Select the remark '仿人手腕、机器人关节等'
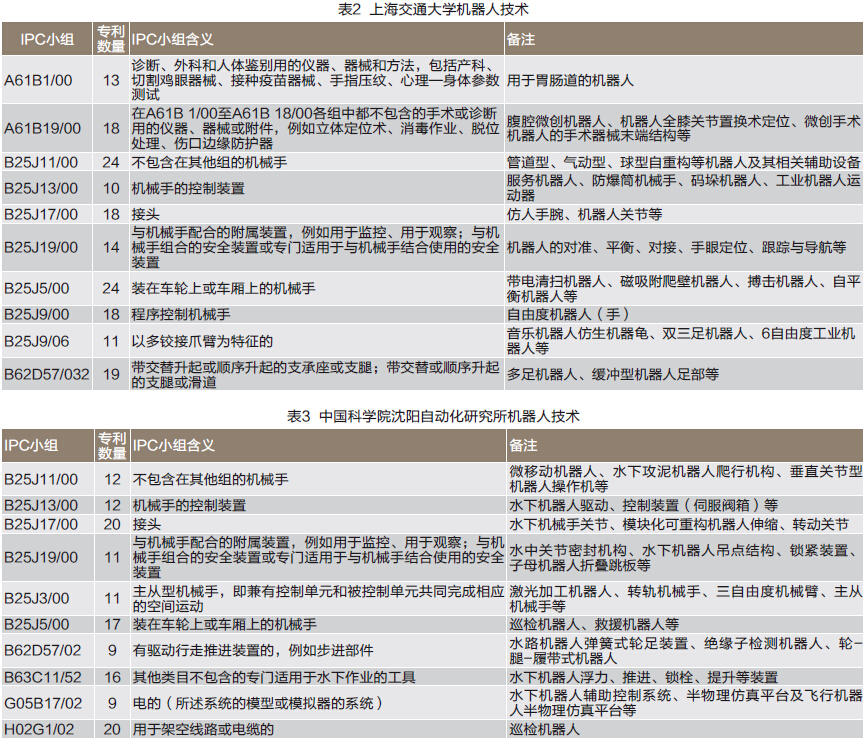 585,214
